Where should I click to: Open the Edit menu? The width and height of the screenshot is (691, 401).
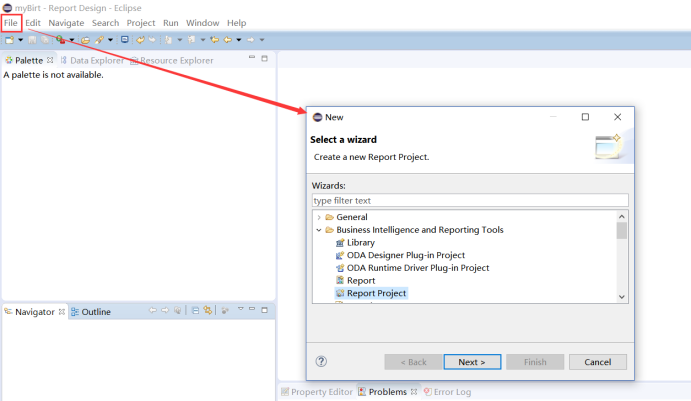[x=33, y=23]
